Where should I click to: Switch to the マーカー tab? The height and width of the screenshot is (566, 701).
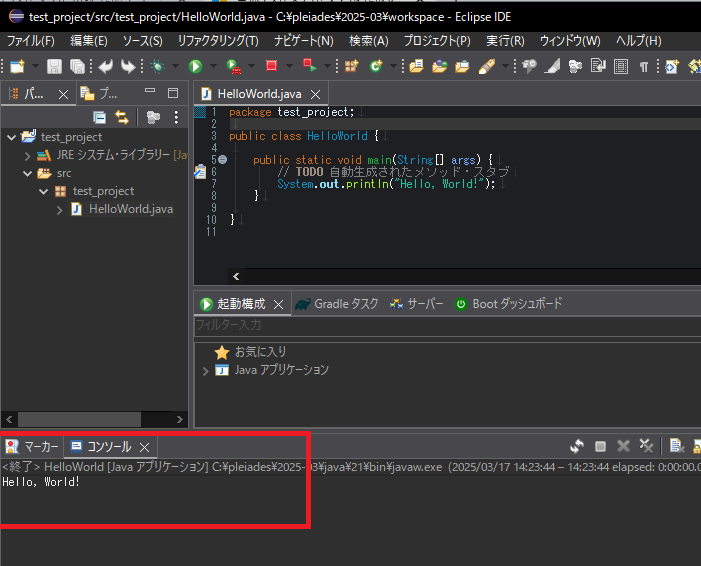coord(32,447)
